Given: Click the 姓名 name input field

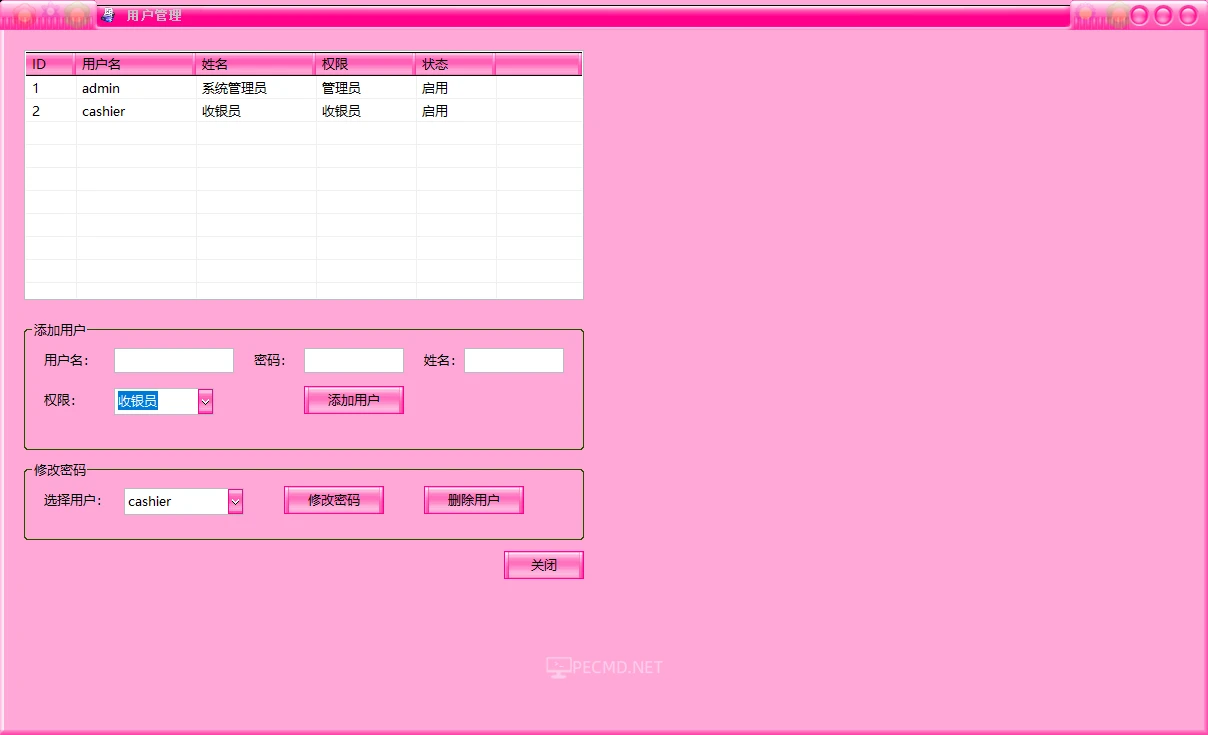Looking at the screenshot, I should pos(514,360).
